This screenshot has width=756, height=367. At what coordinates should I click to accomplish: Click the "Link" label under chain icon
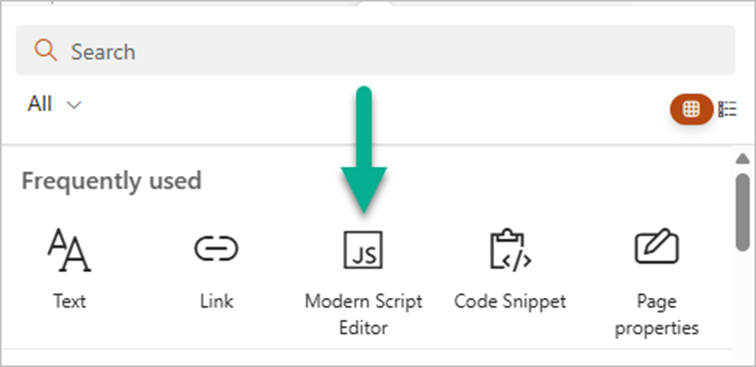click(216, 301)
